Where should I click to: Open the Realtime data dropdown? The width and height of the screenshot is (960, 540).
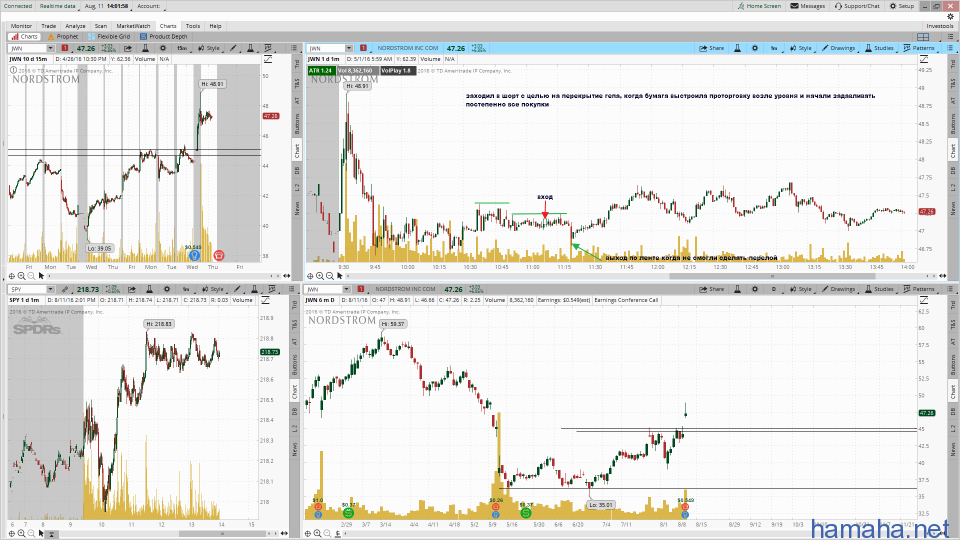pyautogui.click(x=58, y=6)
